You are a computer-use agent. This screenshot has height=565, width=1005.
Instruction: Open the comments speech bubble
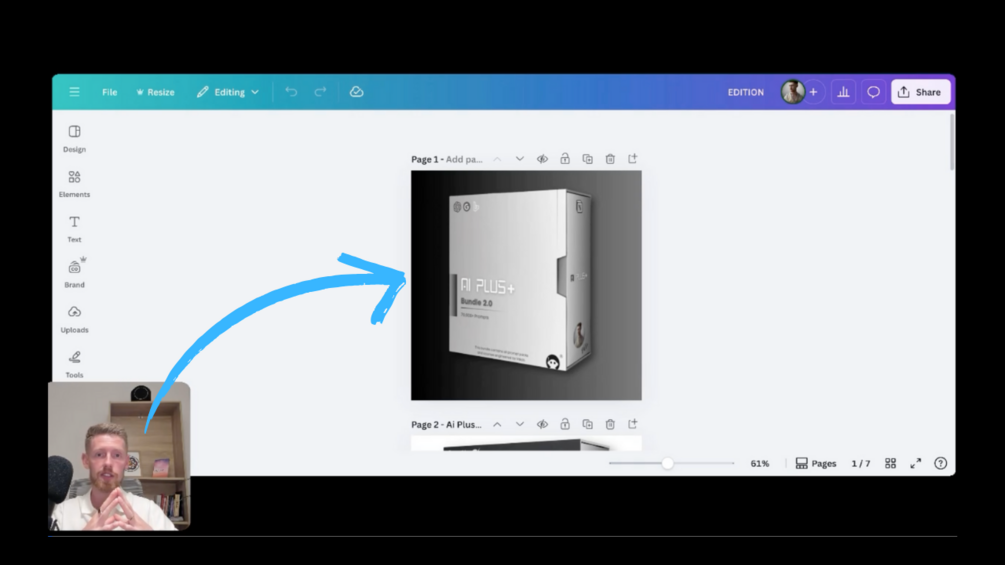tap(873, 92)
